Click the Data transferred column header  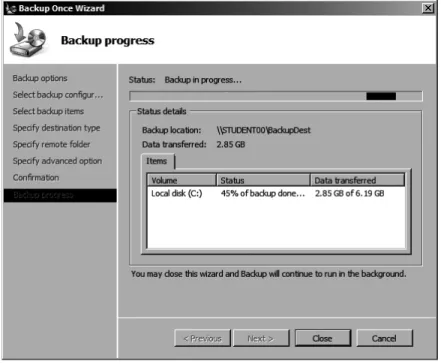357,180
